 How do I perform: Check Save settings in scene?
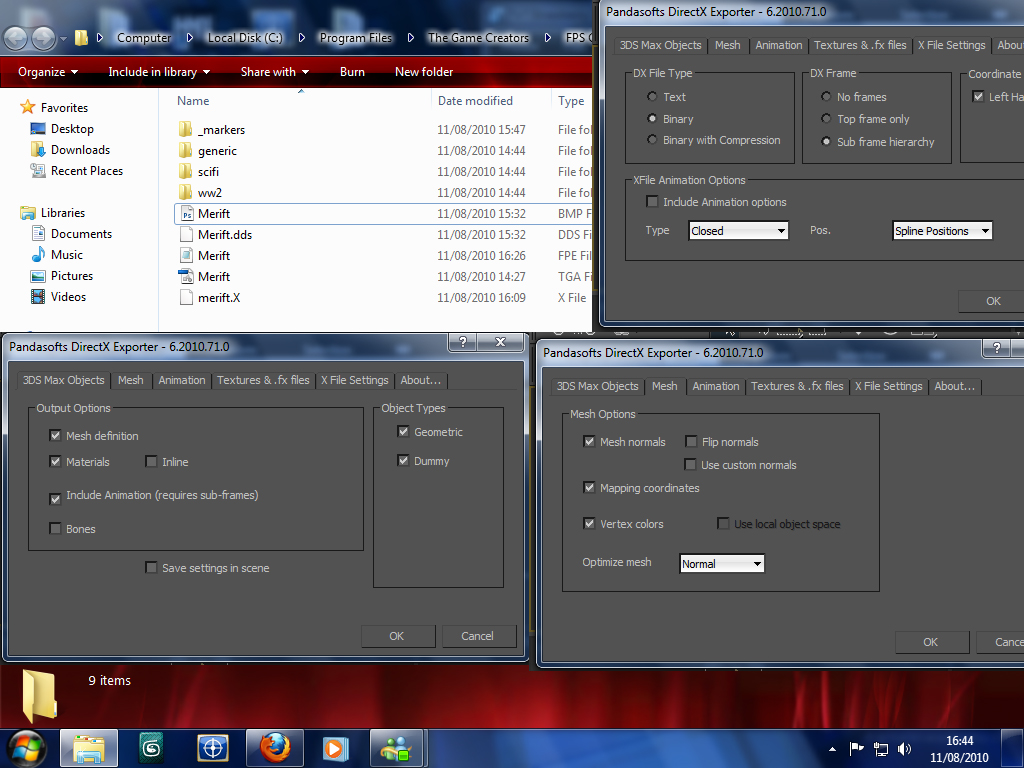click(x=151, y=568)
